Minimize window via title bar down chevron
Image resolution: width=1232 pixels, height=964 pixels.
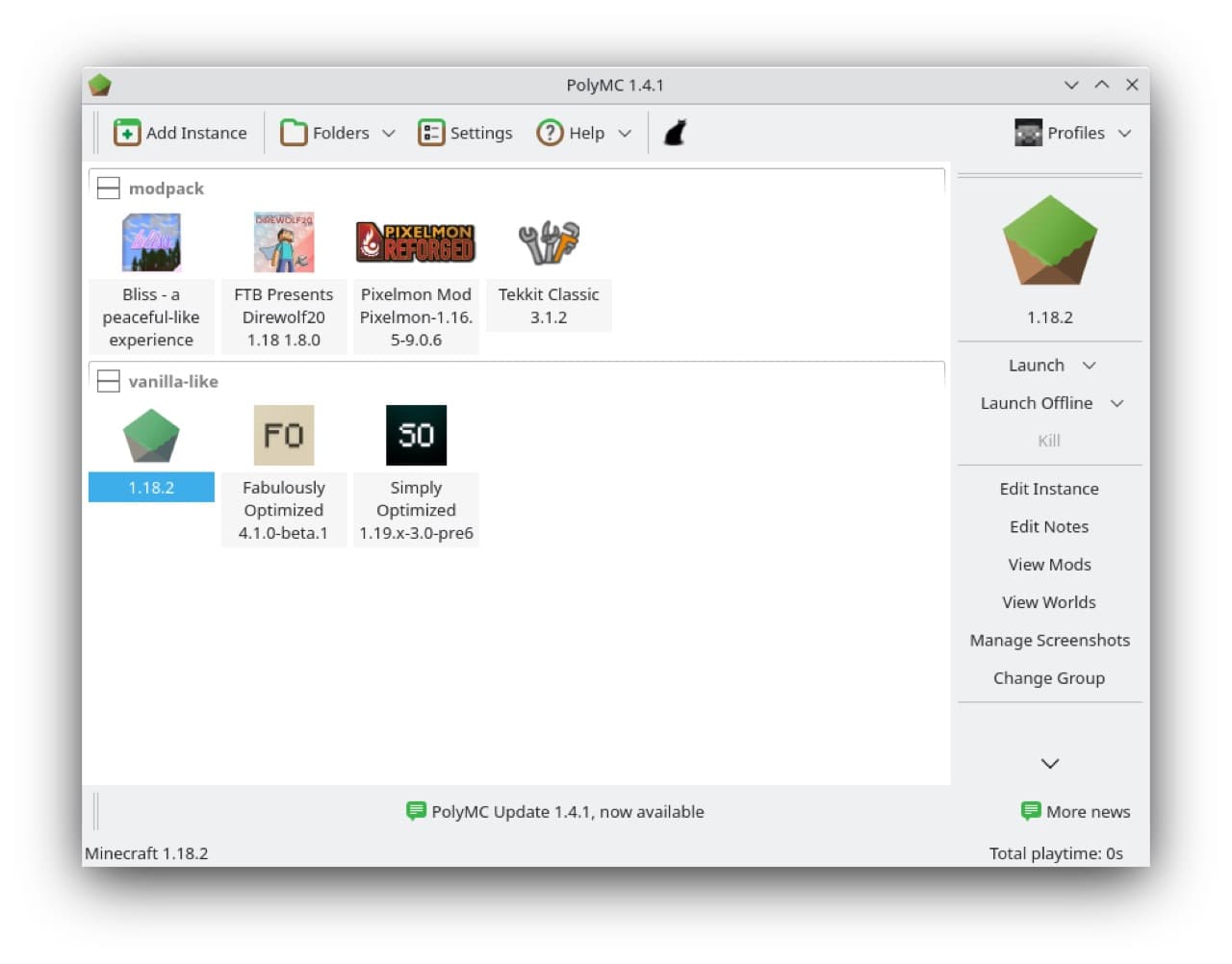[1071, 85]
